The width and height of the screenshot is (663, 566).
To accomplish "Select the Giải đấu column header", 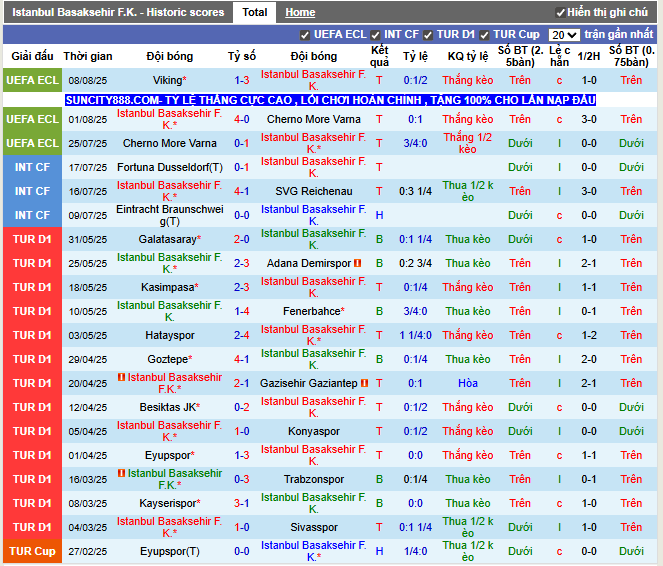I will click(x=32, y=56).
